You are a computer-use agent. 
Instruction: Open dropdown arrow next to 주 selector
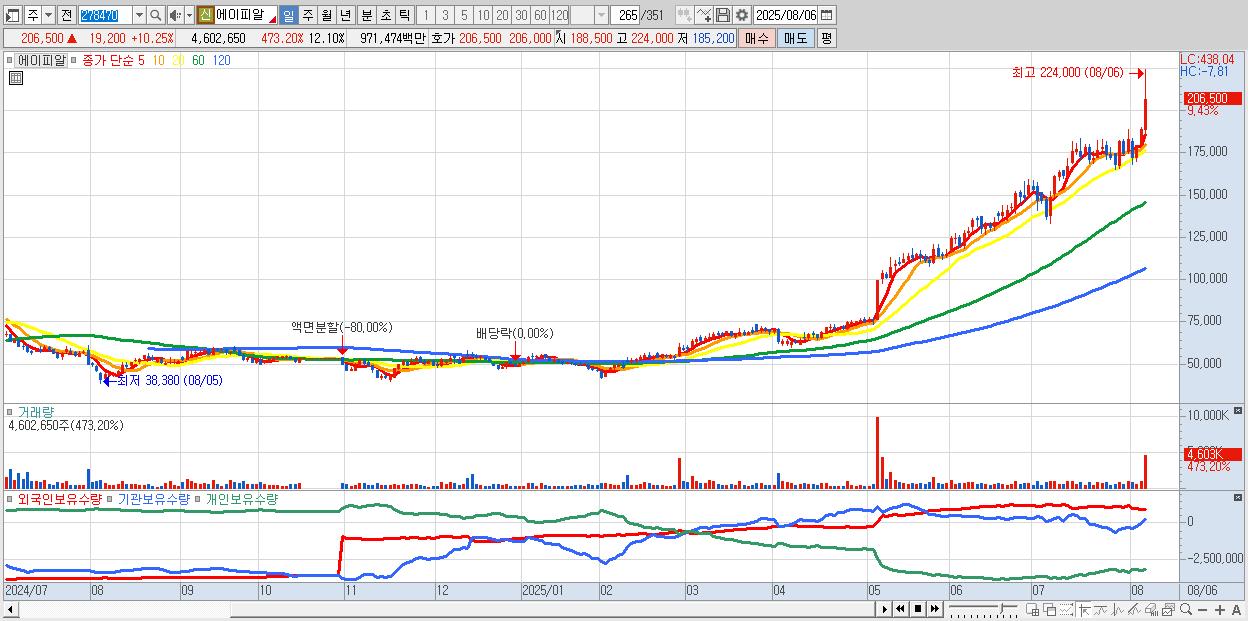(x=48, y=15)
